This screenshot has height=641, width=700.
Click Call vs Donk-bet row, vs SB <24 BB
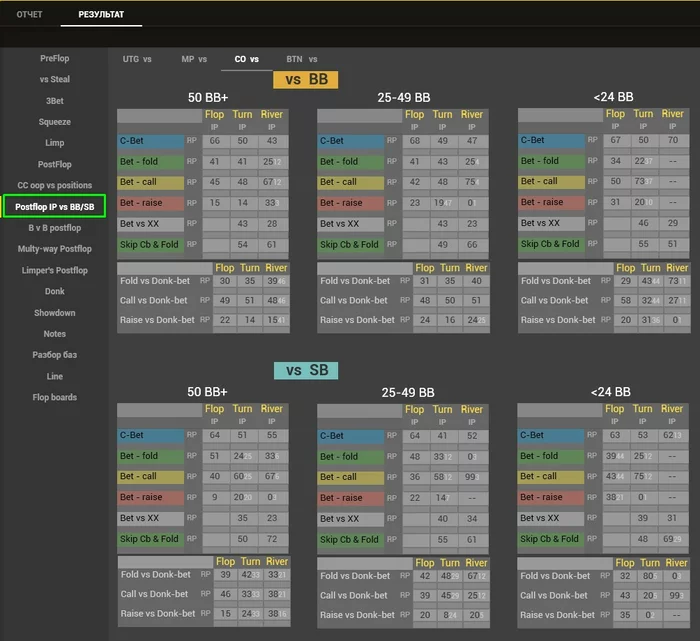coord(603,595)
